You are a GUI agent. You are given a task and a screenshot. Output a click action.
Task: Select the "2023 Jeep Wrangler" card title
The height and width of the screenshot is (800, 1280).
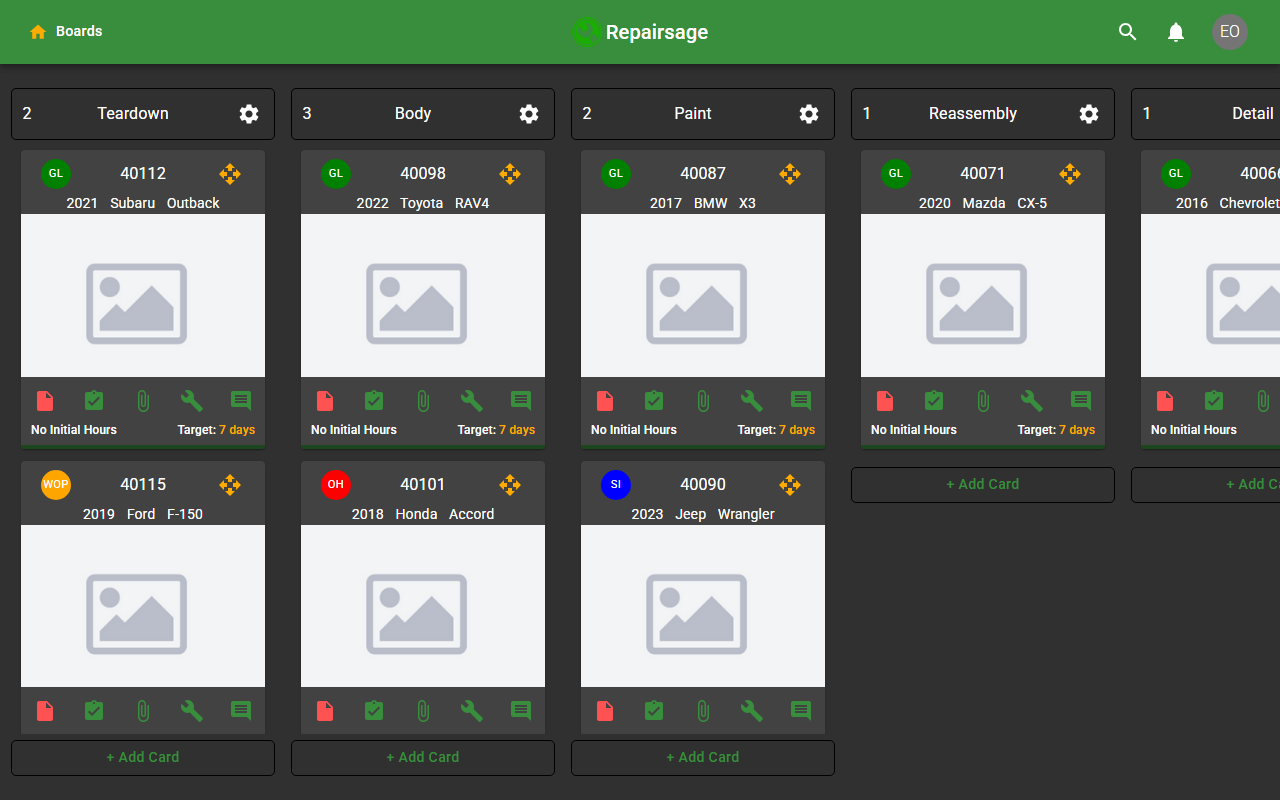coord(703,515)
